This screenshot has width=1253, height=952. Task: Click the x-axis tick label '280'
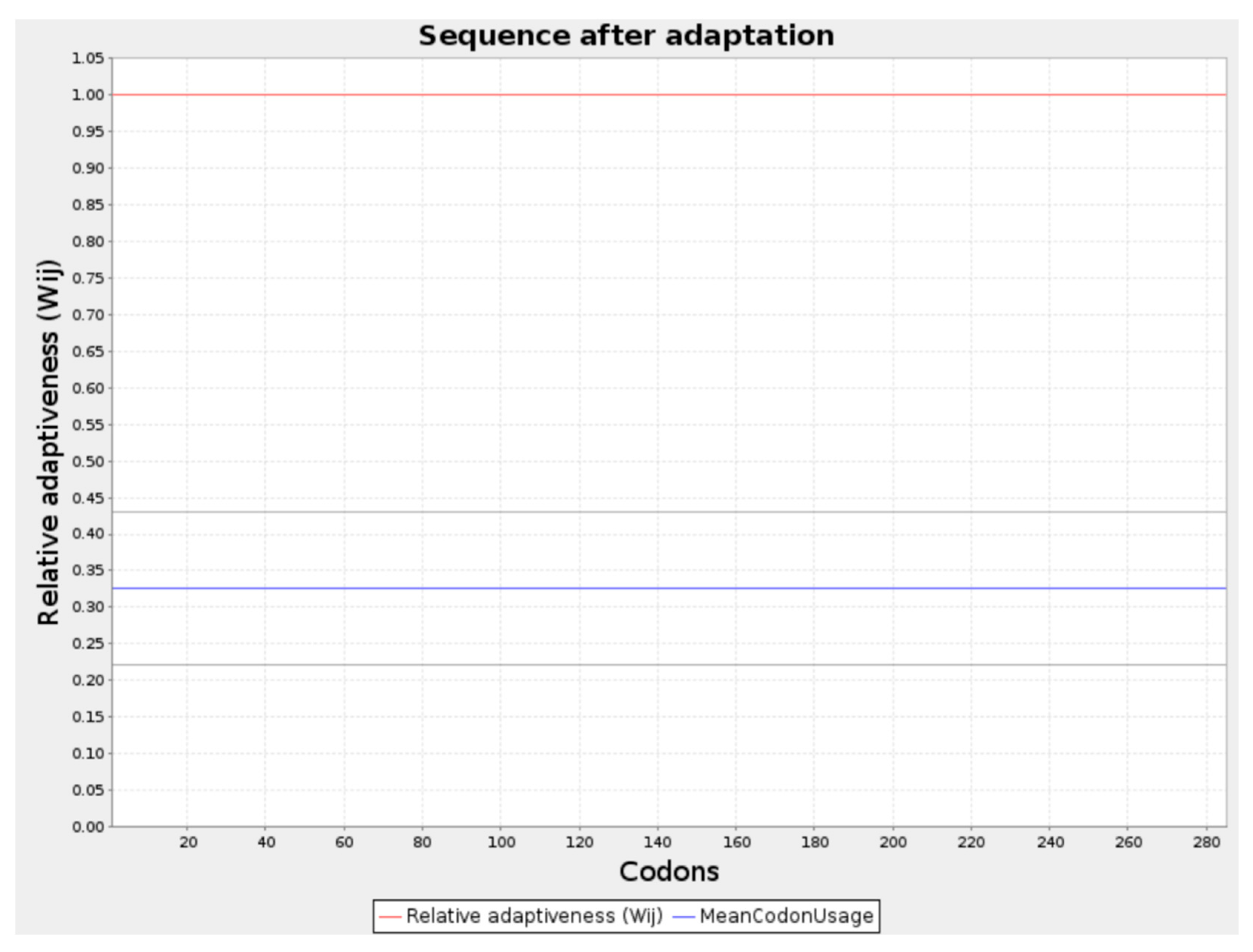point(1207,843)
